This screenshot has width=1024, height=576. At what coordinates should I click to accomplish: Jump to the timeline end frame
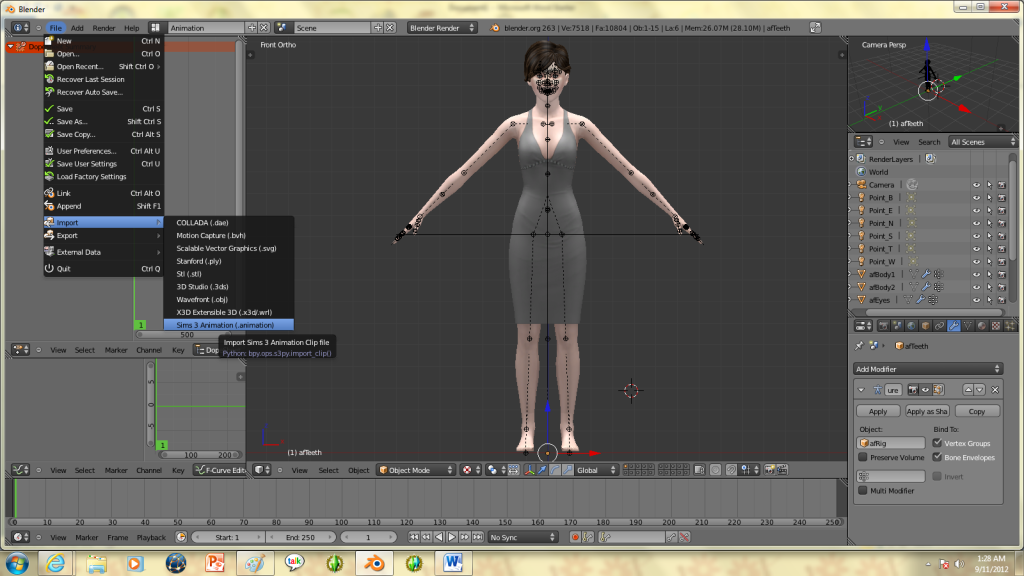(x=477, y=537)
